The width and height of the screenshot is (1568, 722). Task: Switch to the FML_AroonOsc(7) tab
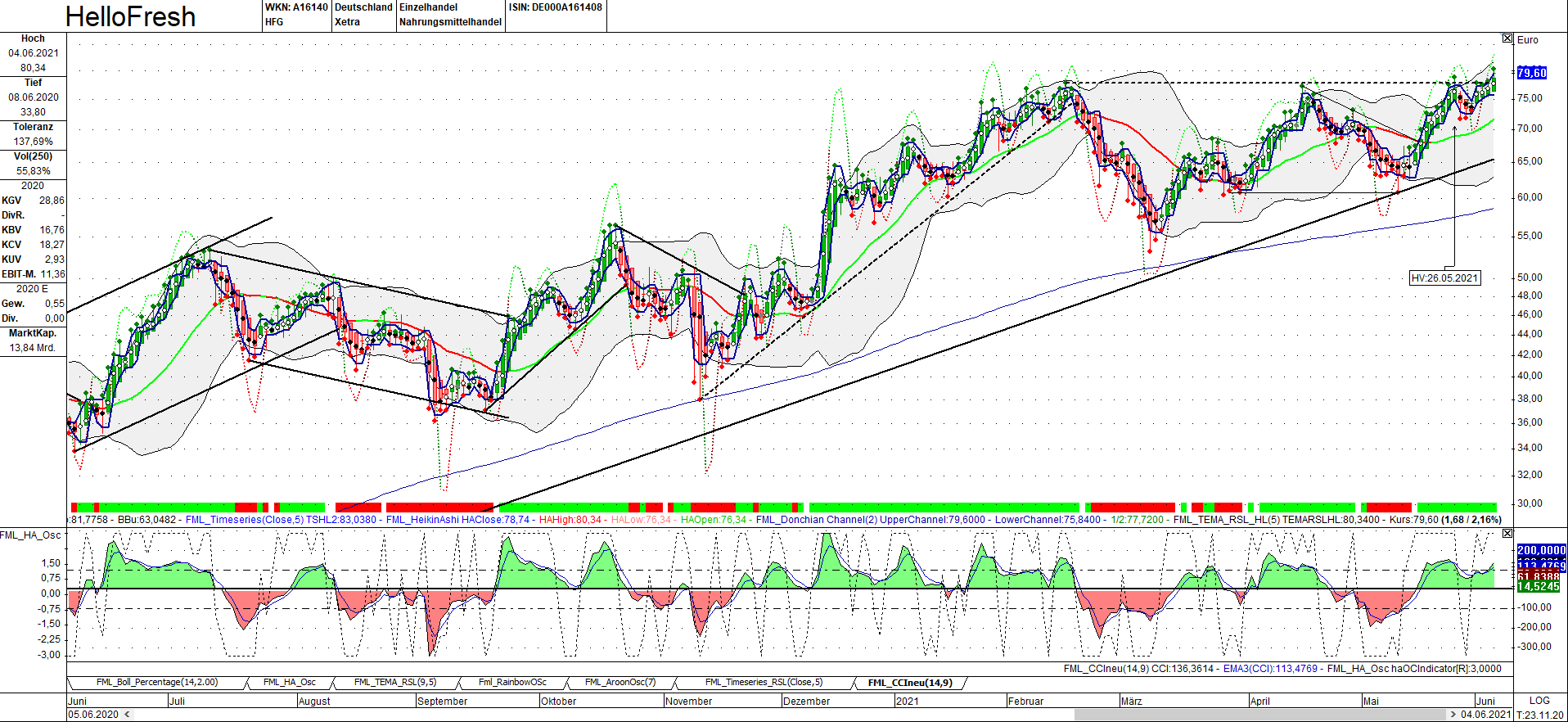(620, 683)
